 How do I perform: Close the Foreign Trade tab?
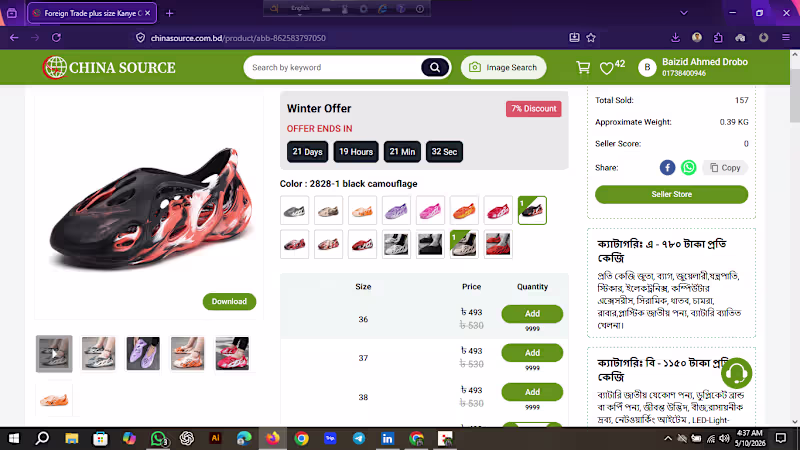pos(147,13)
